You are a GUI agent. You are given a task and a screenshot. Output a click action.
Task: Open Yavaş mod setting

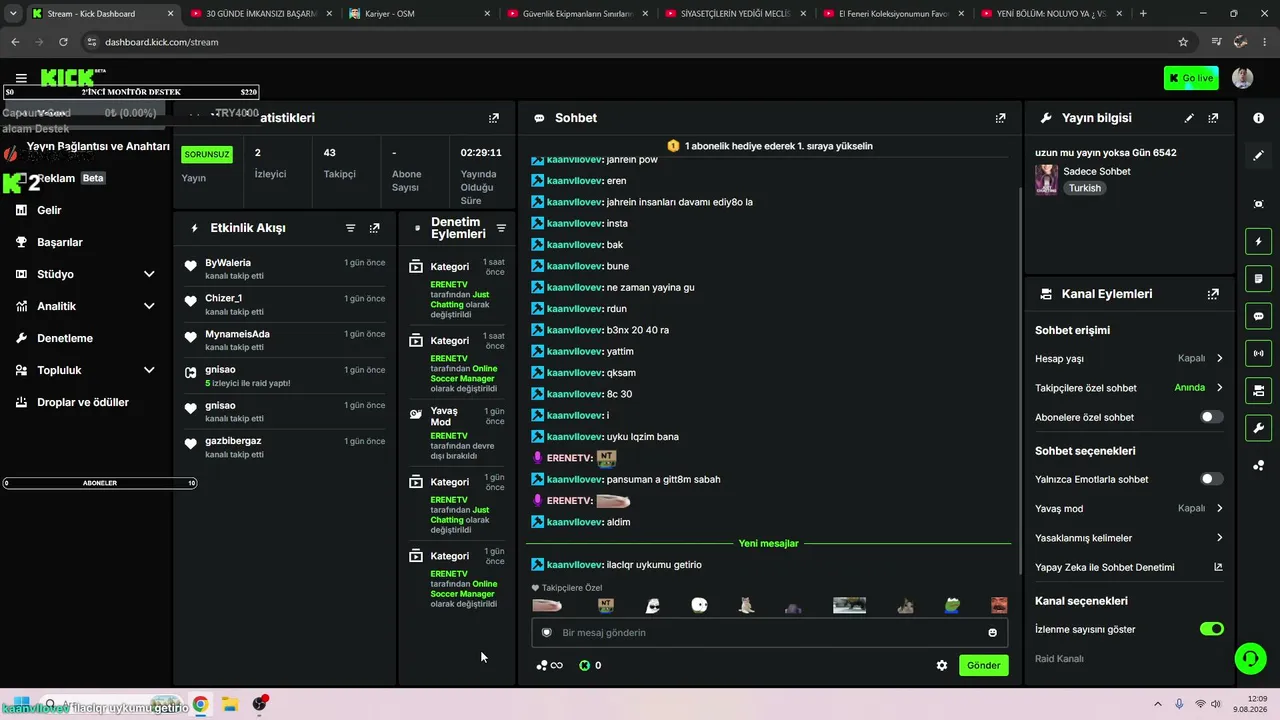1129,508
